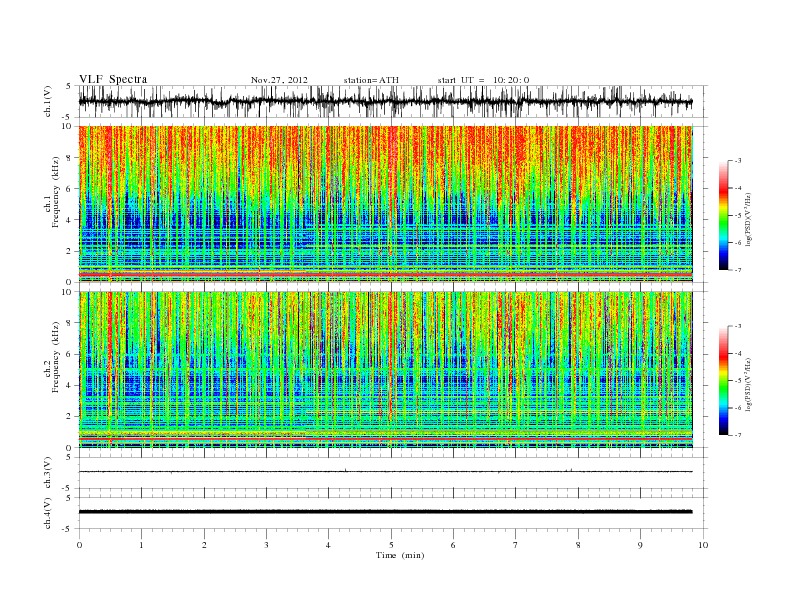The image size is (792, 612).
Task: Click the red band near 0.5 kHz in ch.1 spectrogram
Action: click(385, 274)
